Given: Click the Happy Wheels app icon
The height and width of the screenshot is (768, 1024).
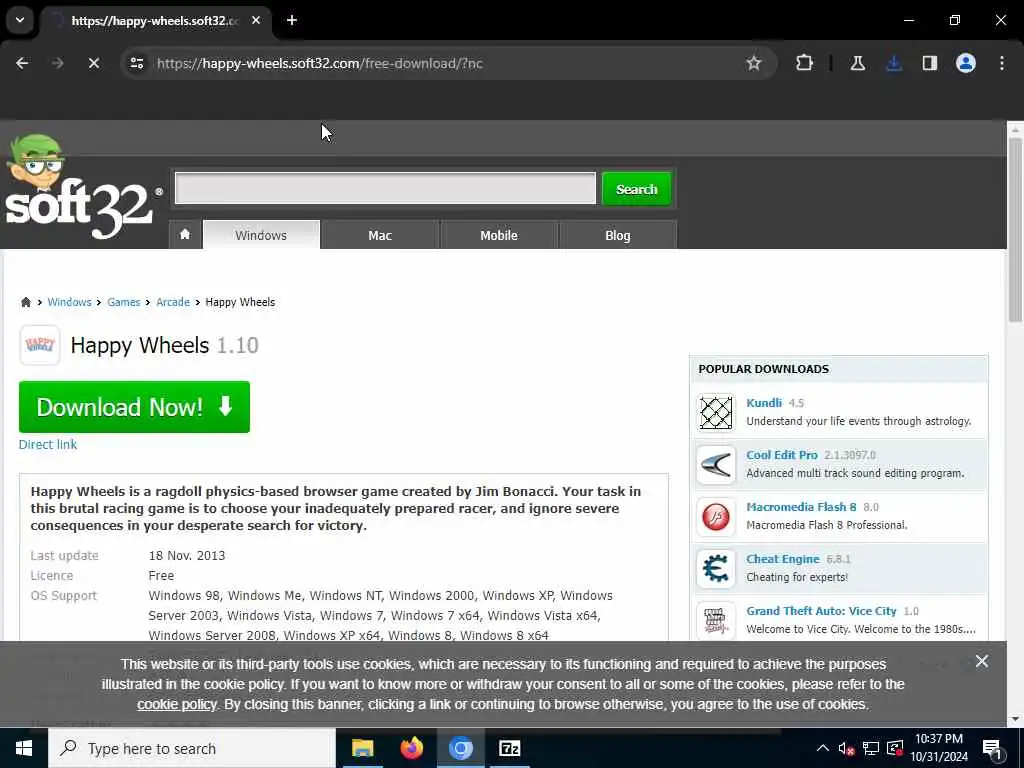Looking at the screenshot, I should pyautogui.click(x=40, y=345).
